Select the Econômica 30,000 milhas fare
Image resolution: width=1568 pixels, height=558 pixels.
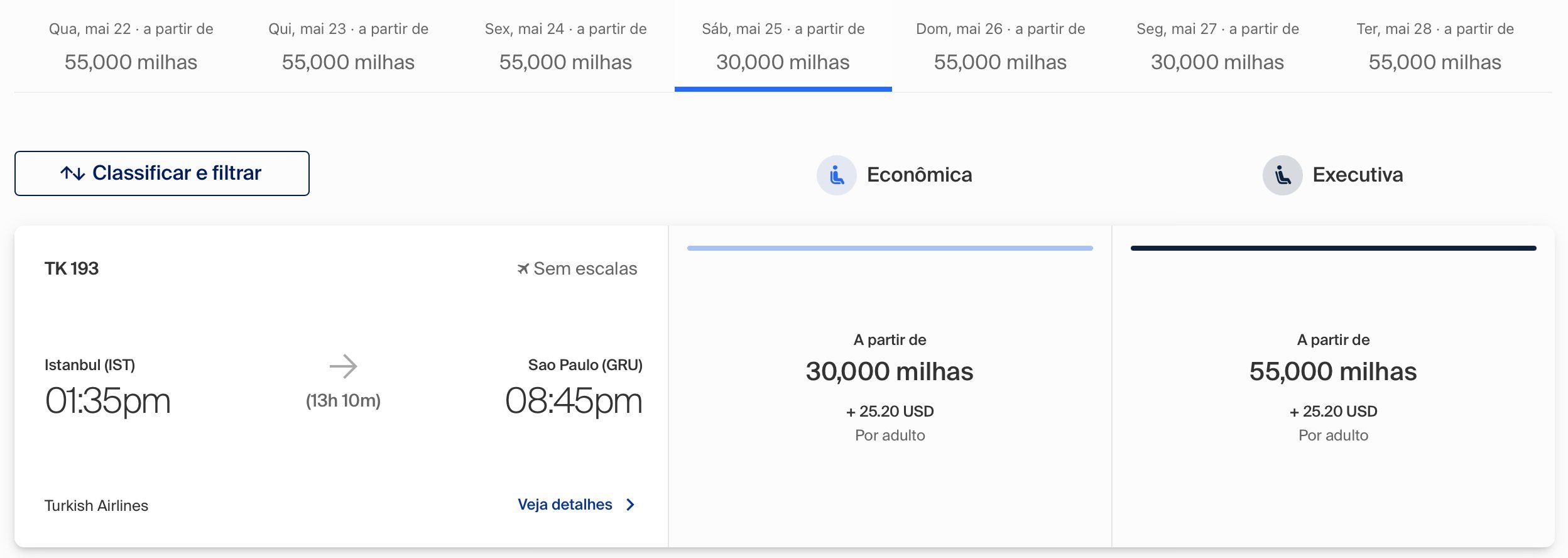click(x=890, y=386)
